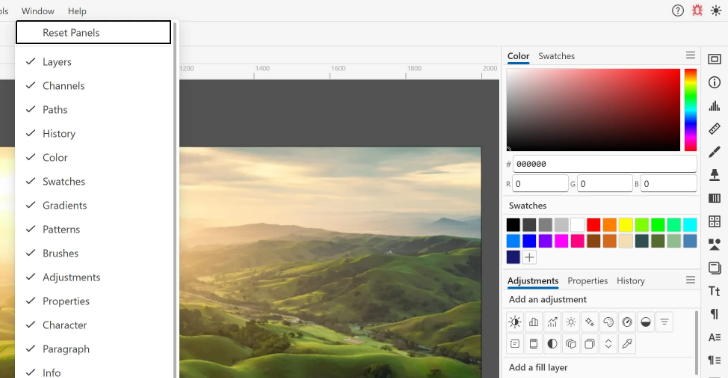Add a Color Balance adjustment (gauge icon)

point(627,322)
